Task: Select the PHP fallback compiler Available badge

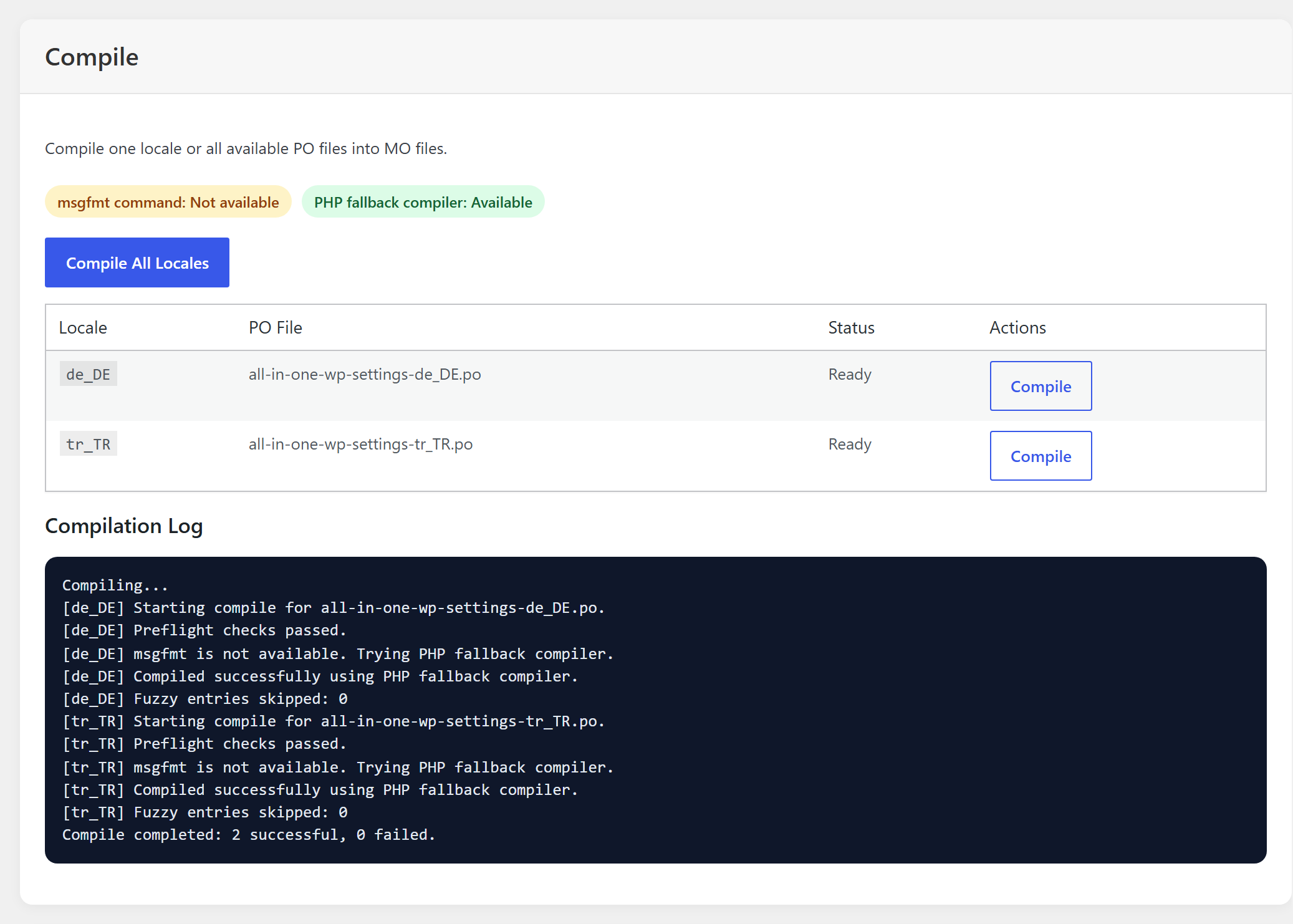Action: (x=423, y=202)
